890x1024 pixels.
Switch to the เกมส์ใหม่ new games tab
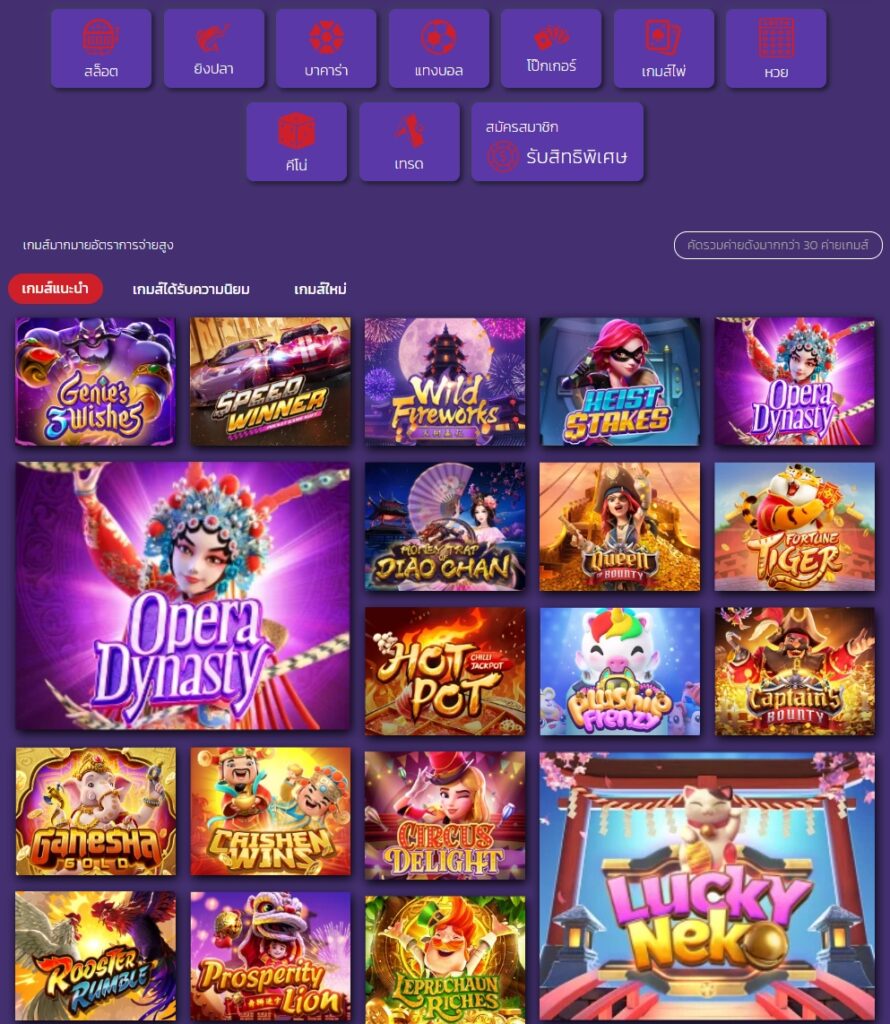320,289
